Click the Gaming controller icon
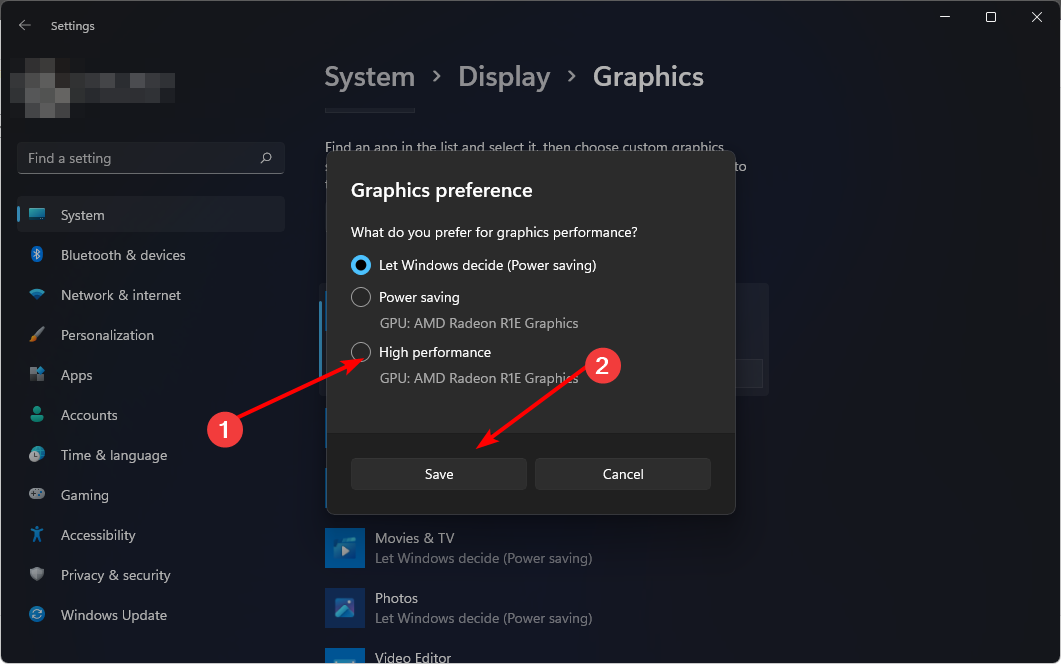The height and width of the screenshot is (664, 1061). pyautogui.click(x=37, y=494)
